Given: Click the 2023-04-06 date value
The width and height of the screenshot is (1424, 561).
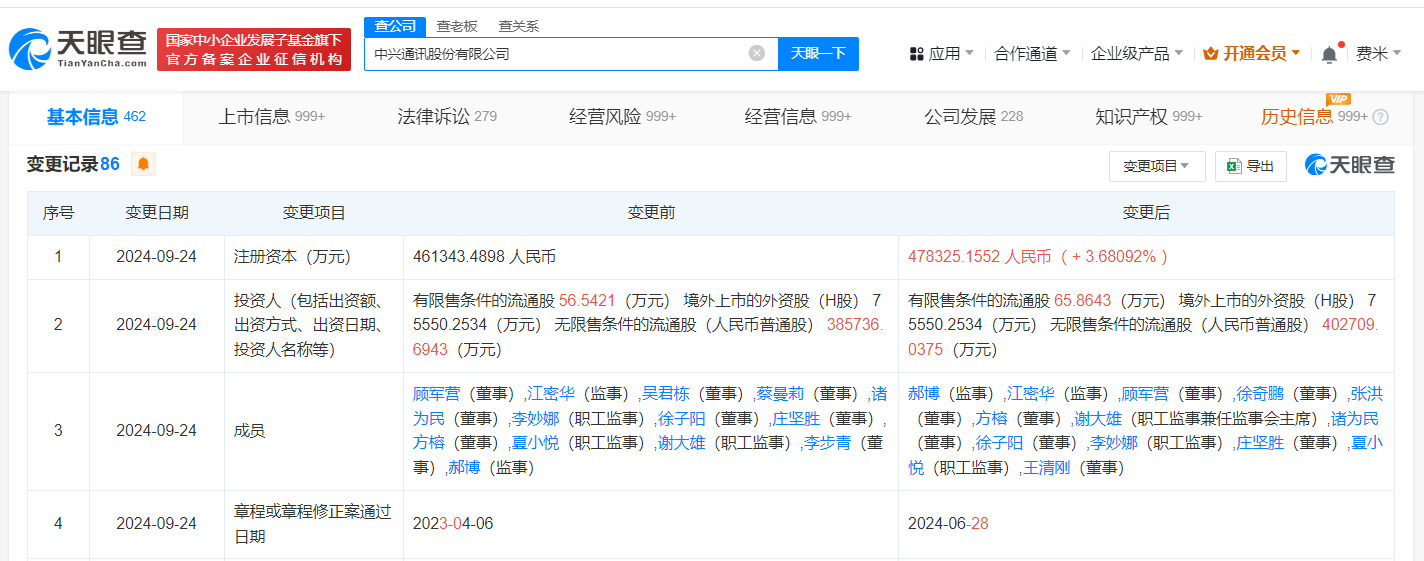Looking at the screenshot, I should 453,524.
